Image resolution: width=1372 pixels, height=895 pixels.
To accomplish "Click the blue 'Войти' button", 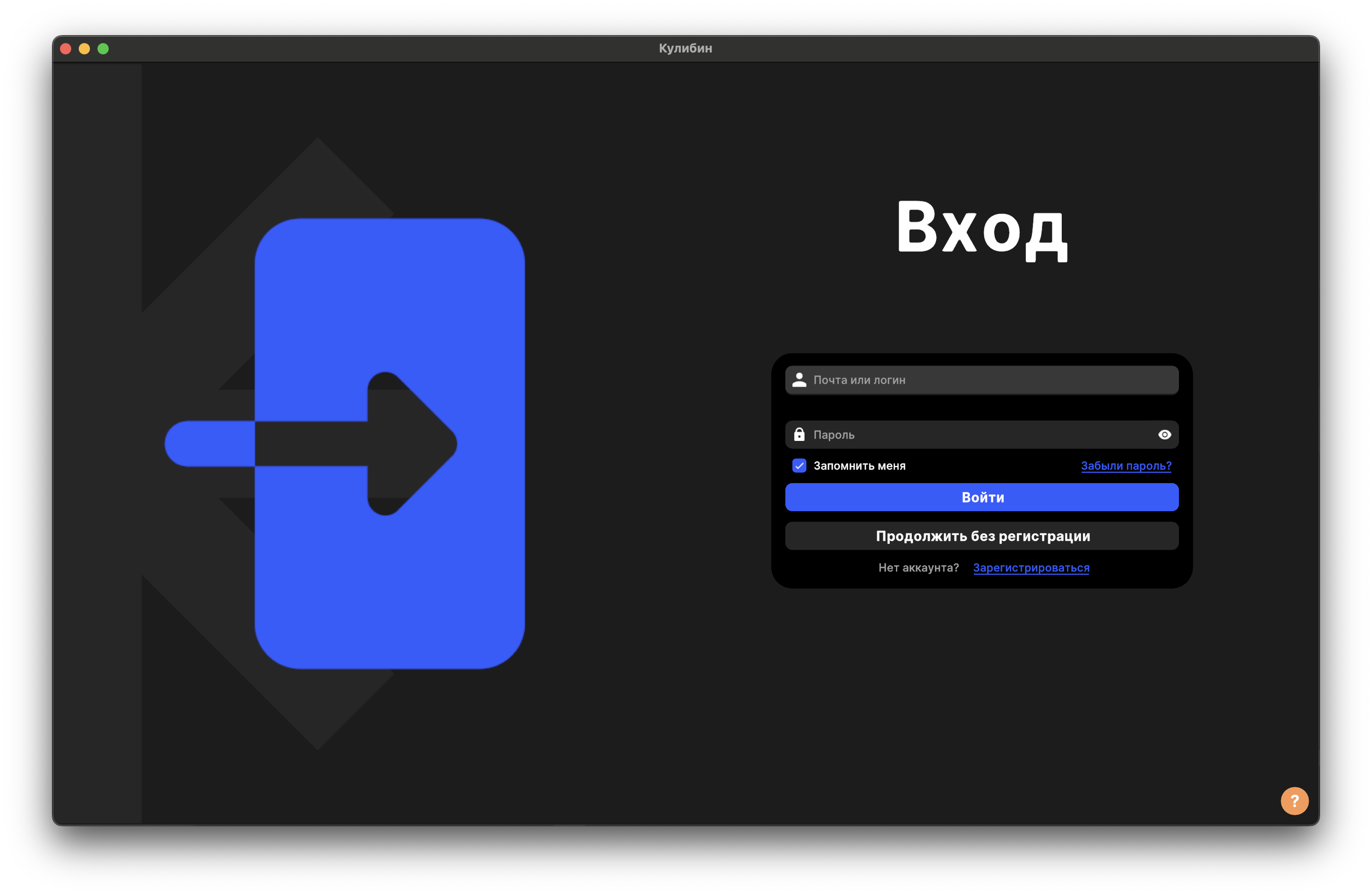I will 981,497.
